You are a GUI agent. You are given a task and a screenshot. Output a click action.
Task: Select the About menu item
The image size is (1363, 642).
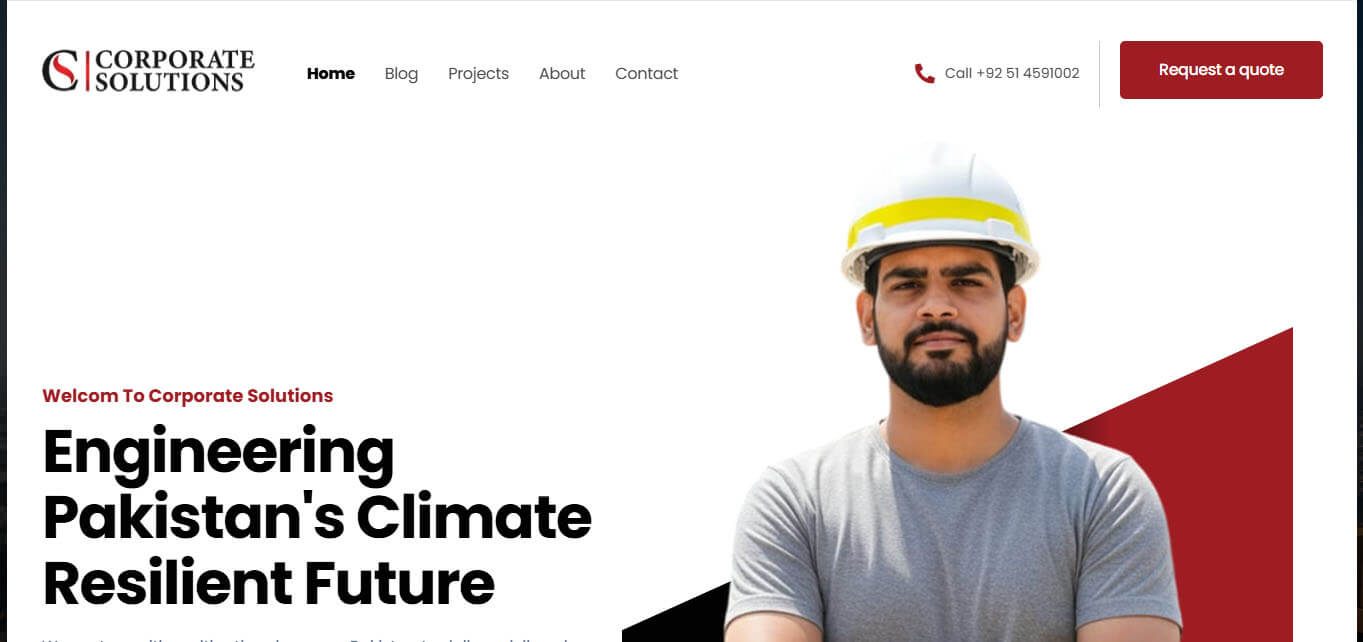pyautogui.click(x=562, y=74)
